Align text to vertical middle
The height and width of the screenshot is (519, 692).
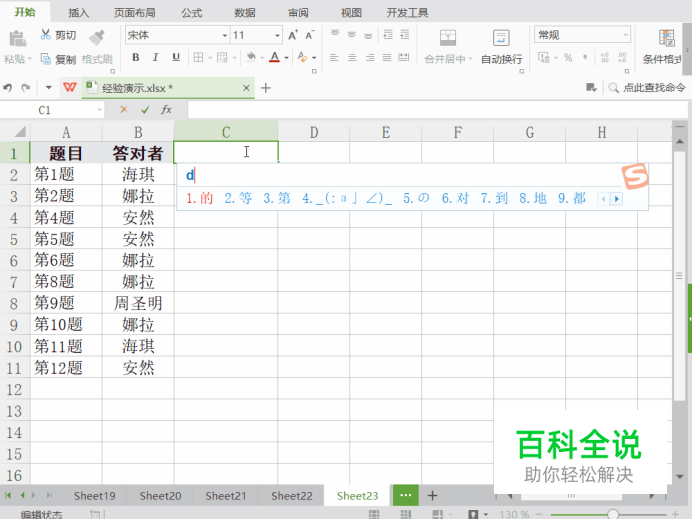click(x=352, y=34)
